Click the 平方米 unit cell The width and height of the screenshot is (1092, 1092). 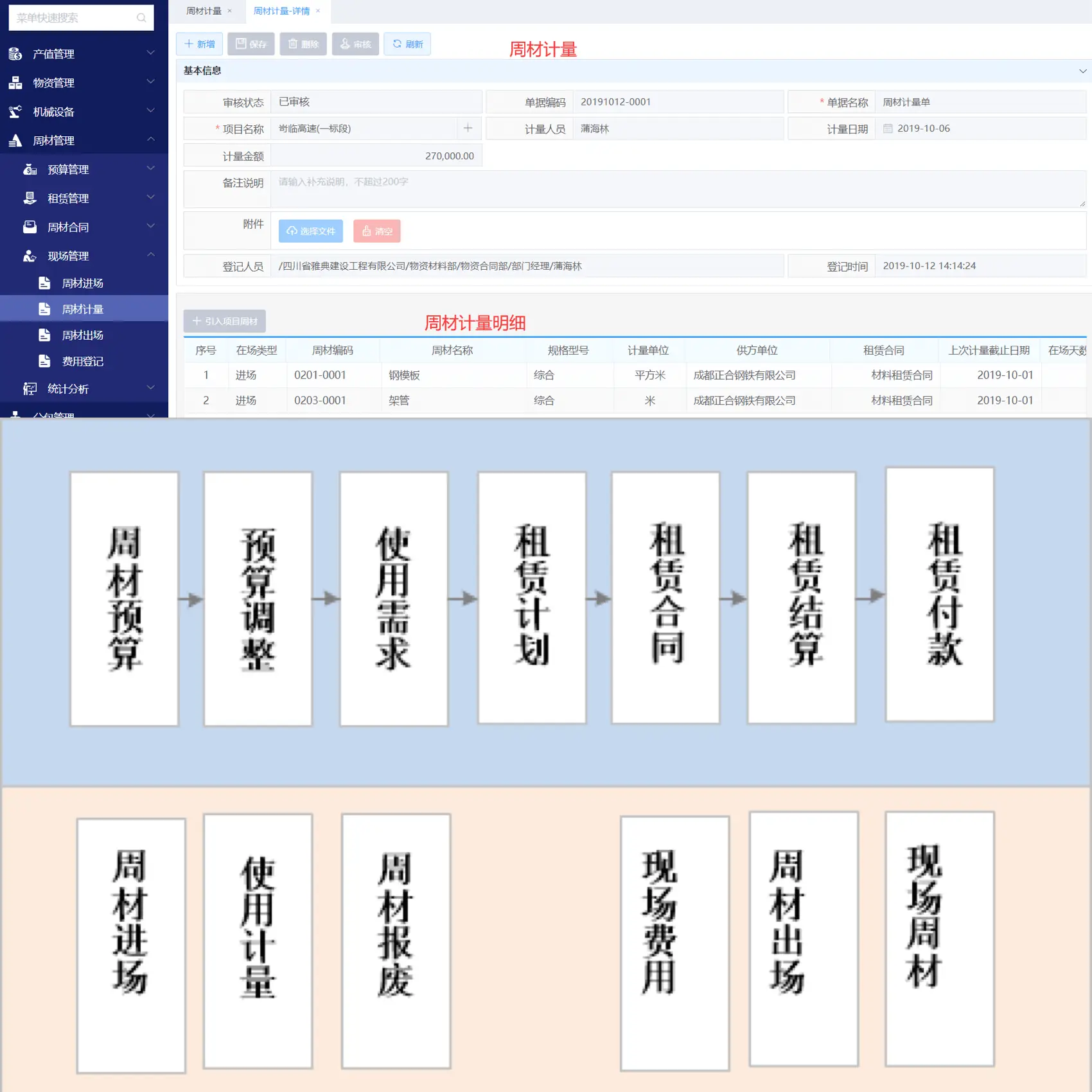[650, 375]
